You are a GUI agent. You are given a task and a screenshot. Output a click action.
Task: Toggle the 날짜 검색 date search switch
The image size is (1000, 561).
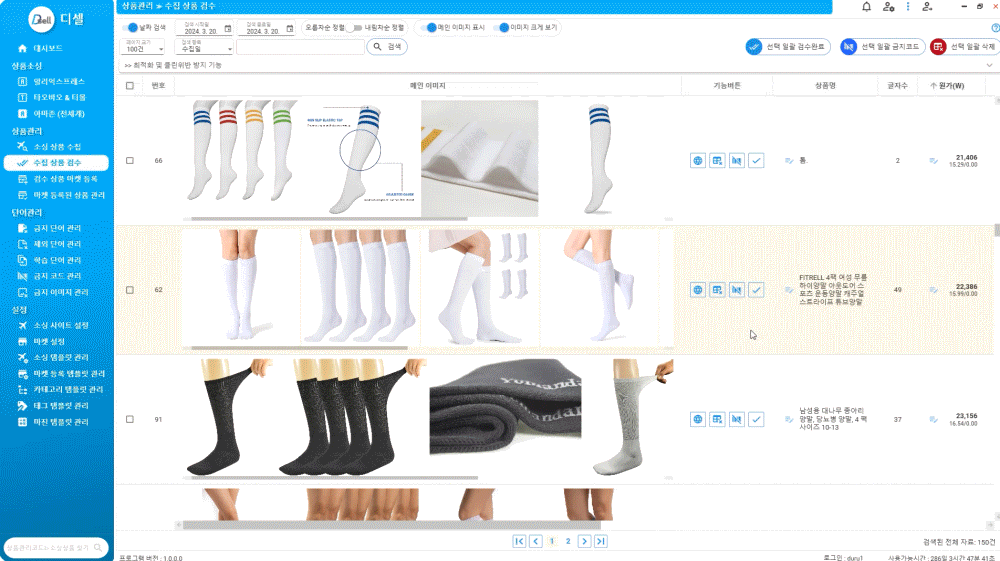(130, 27)
